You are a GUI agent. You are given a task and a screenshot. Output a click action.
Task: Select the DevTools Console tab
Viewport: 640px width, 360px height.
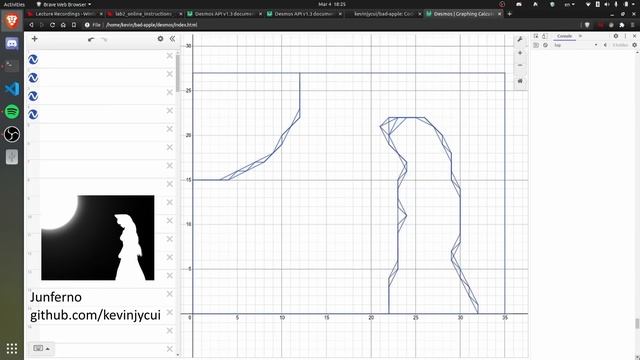click(x=564, y=36)
